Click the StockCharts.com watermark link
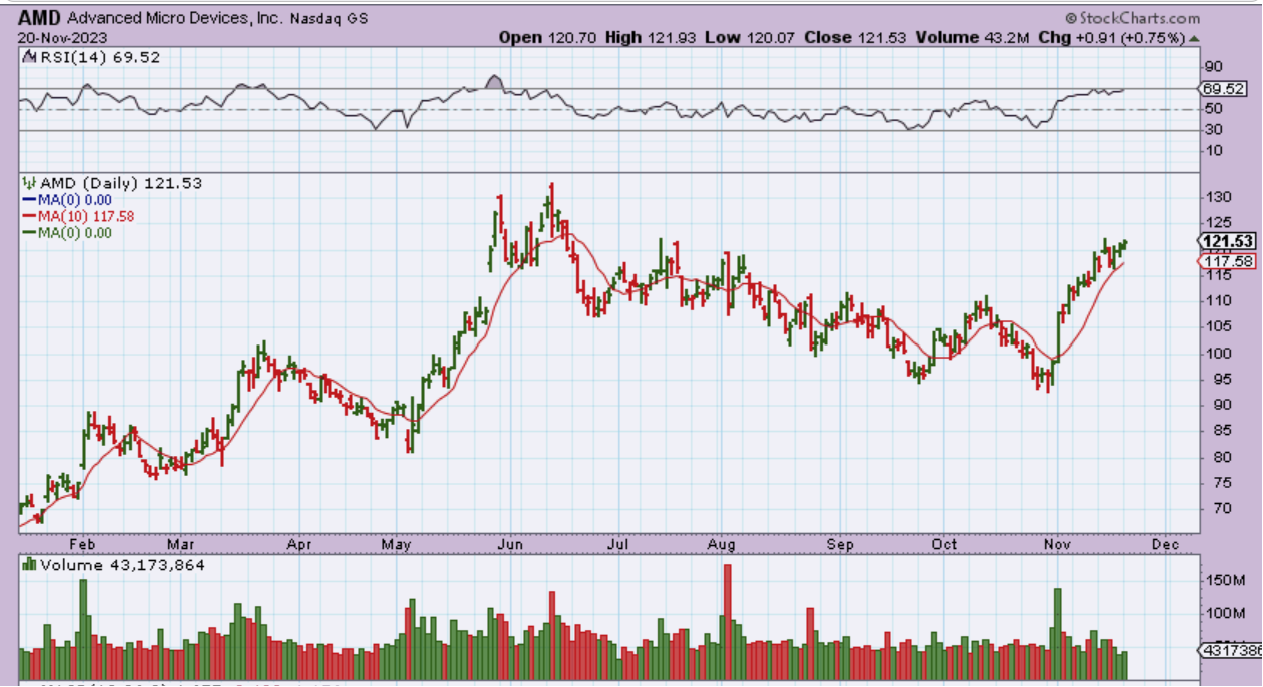Viewport: 1263px width, 687px height. pos(1131,18)
